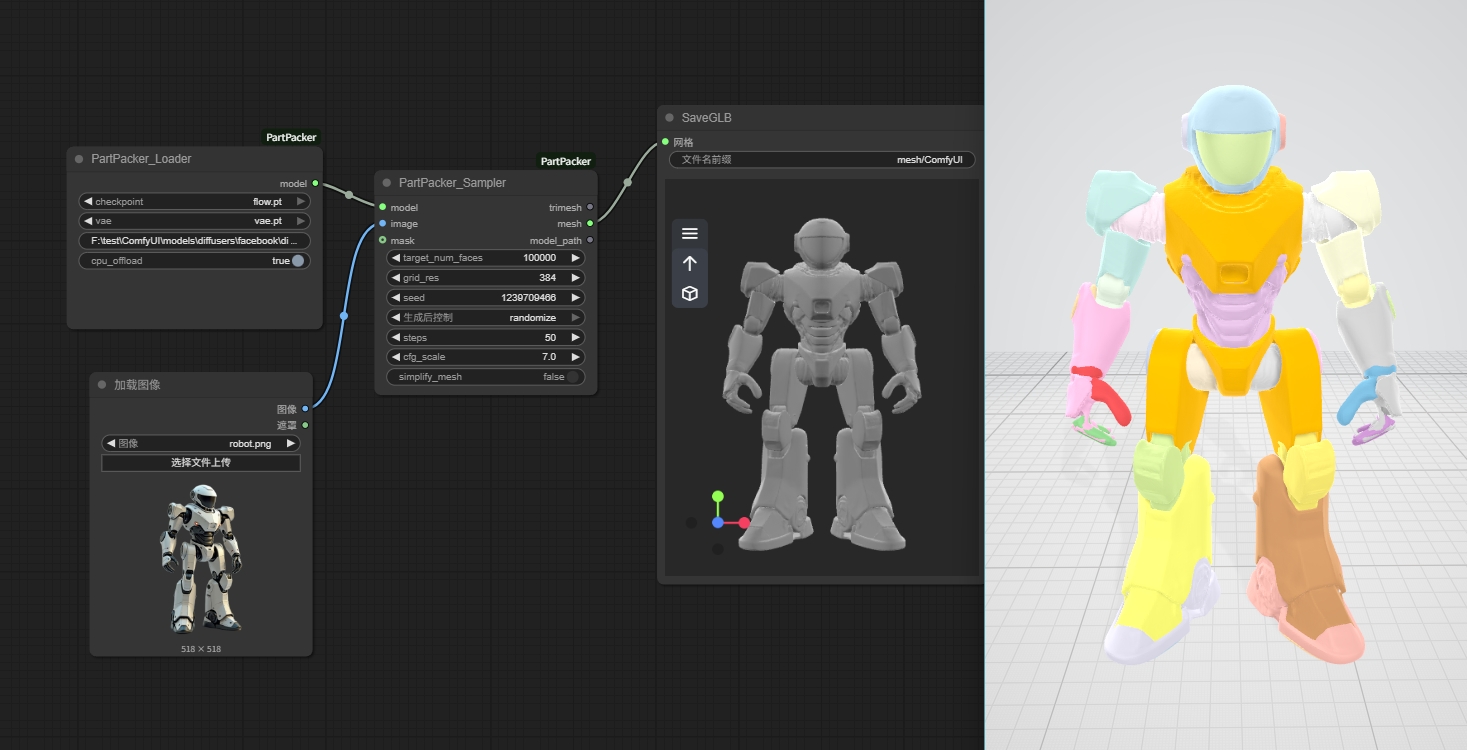Click the cube icon in SaveGLB preview

(x=689, y=293)
